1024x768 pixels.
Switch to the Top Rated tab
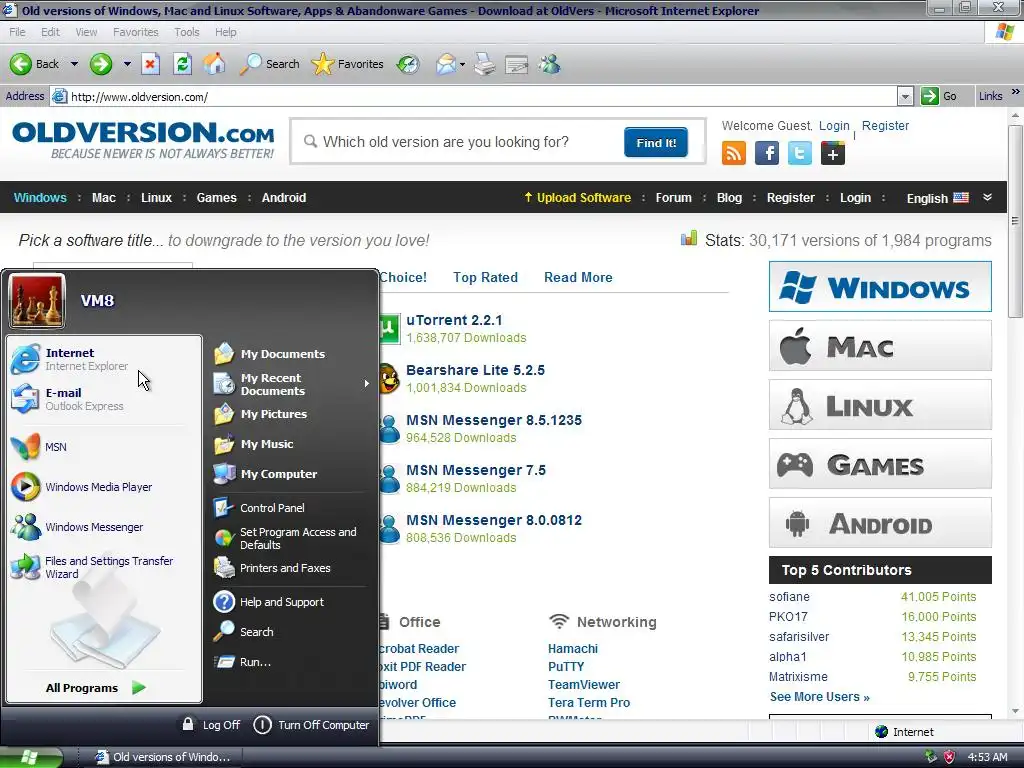pos(485,277)
